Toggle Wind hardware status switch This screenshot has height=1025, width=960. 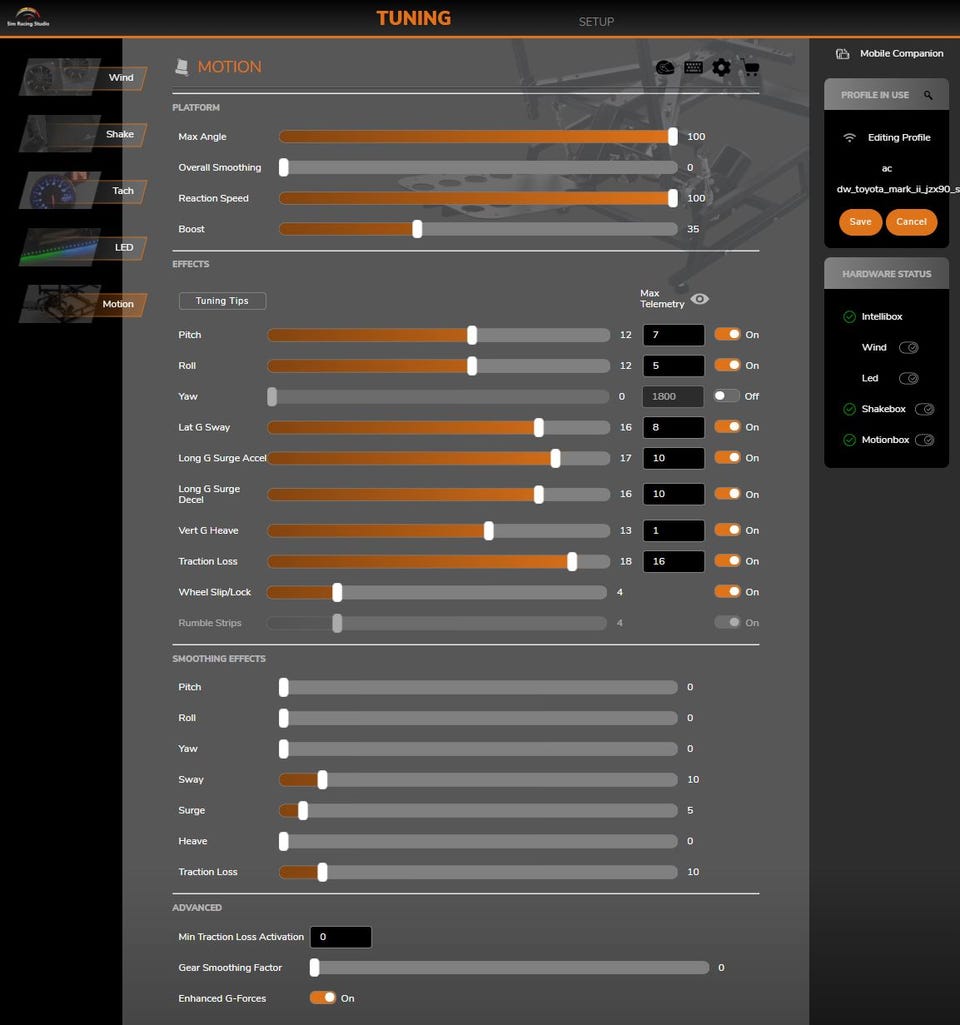(x=909, y=348)
